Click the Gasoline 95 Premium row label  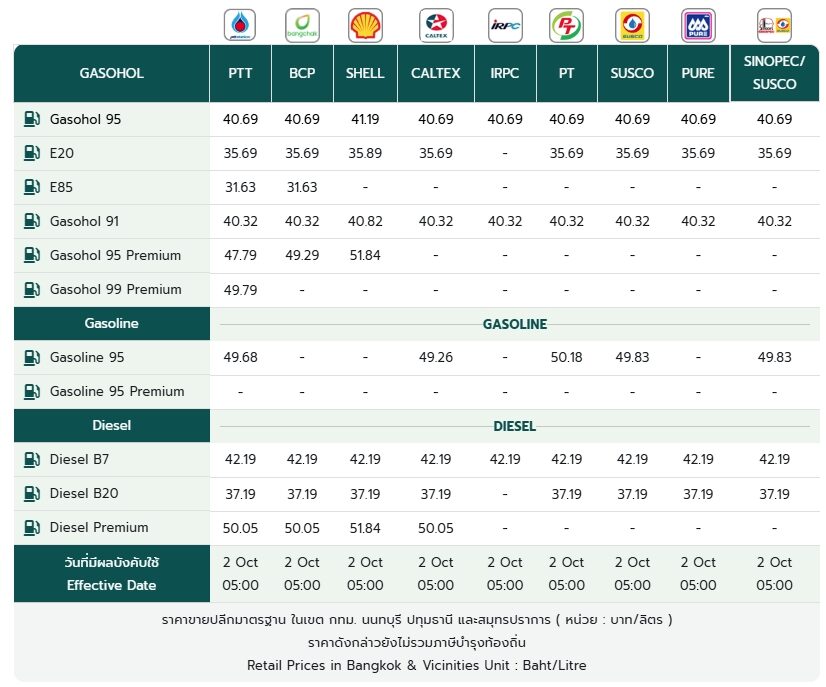(x=117, y=391)
